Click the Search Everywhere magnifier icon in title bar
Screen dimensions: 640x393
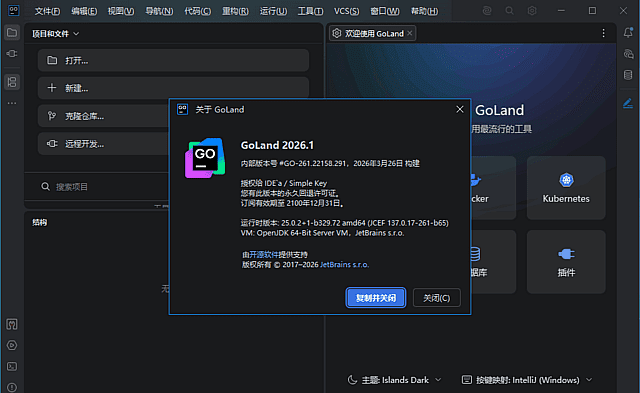click(509, 11)
